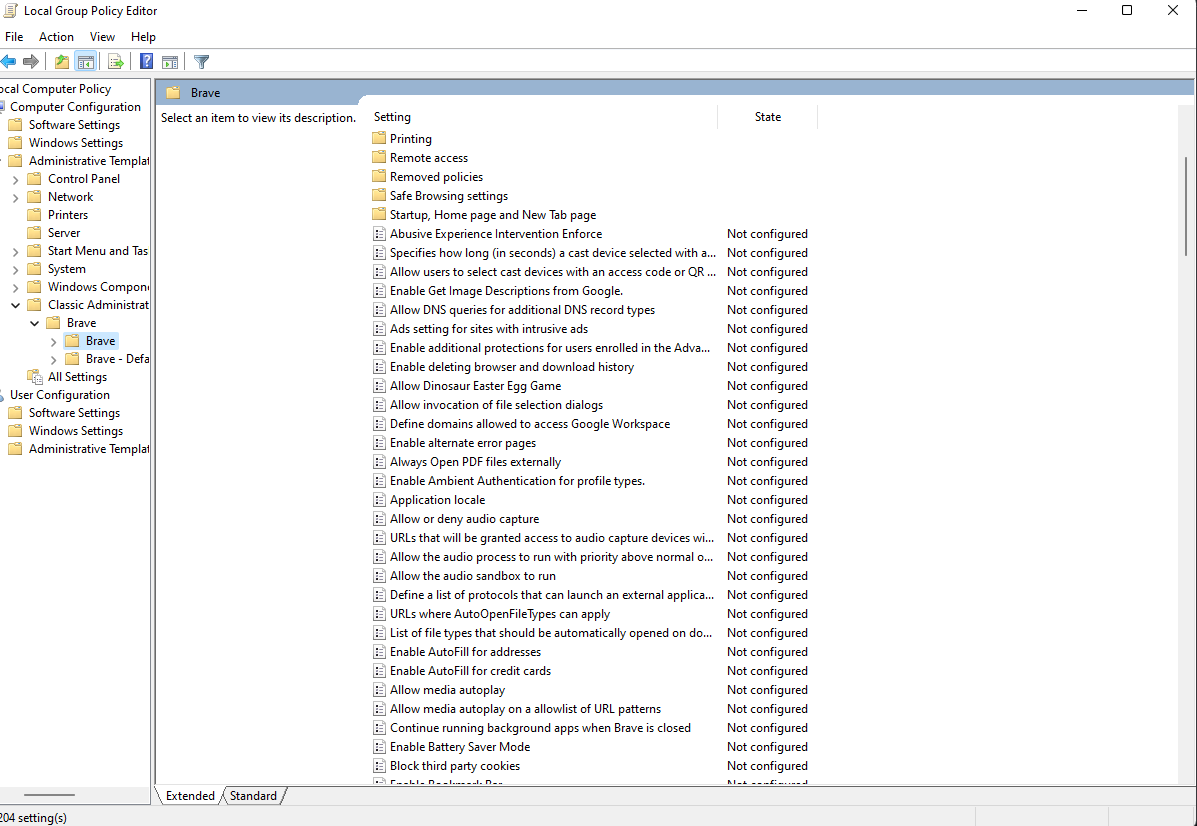1197x826 pixels.
Task: Click the folder icon next to Printing
Action: tap(379, 138)
